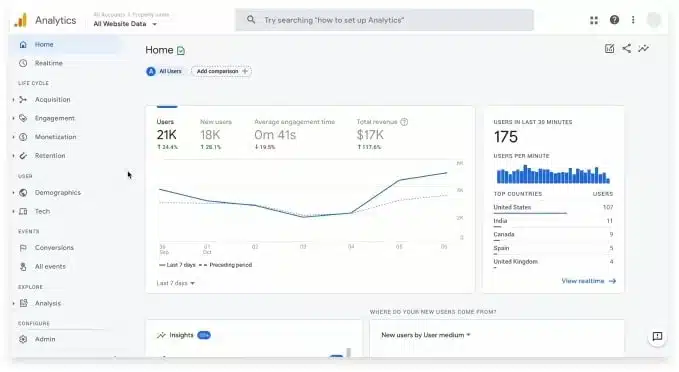Viewport: 679px width, 372px height.
Task: Open the feedback icon at bottom right
Action: [x=657, y=336]
